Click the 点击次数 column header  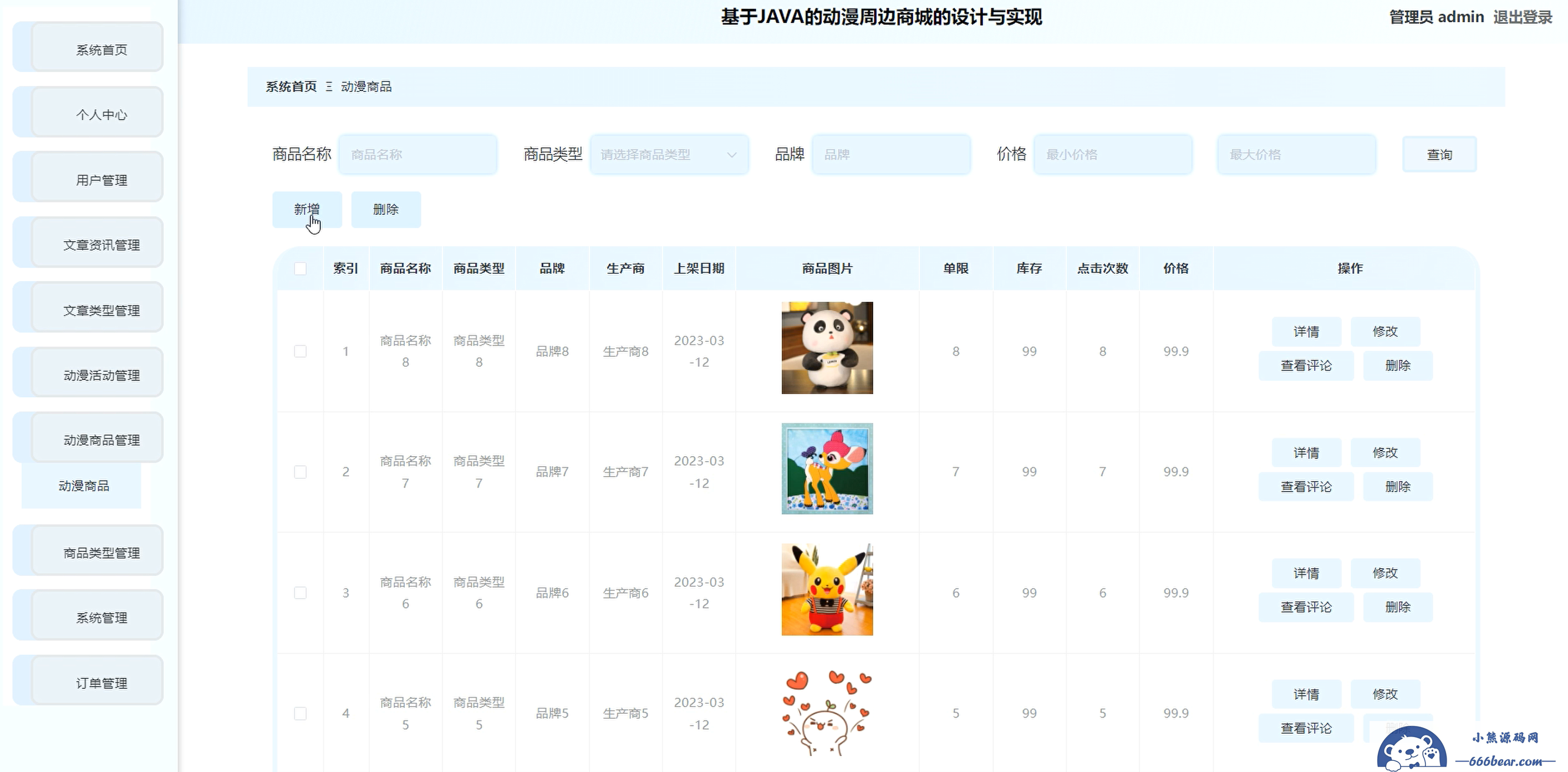click(1102, 268)
